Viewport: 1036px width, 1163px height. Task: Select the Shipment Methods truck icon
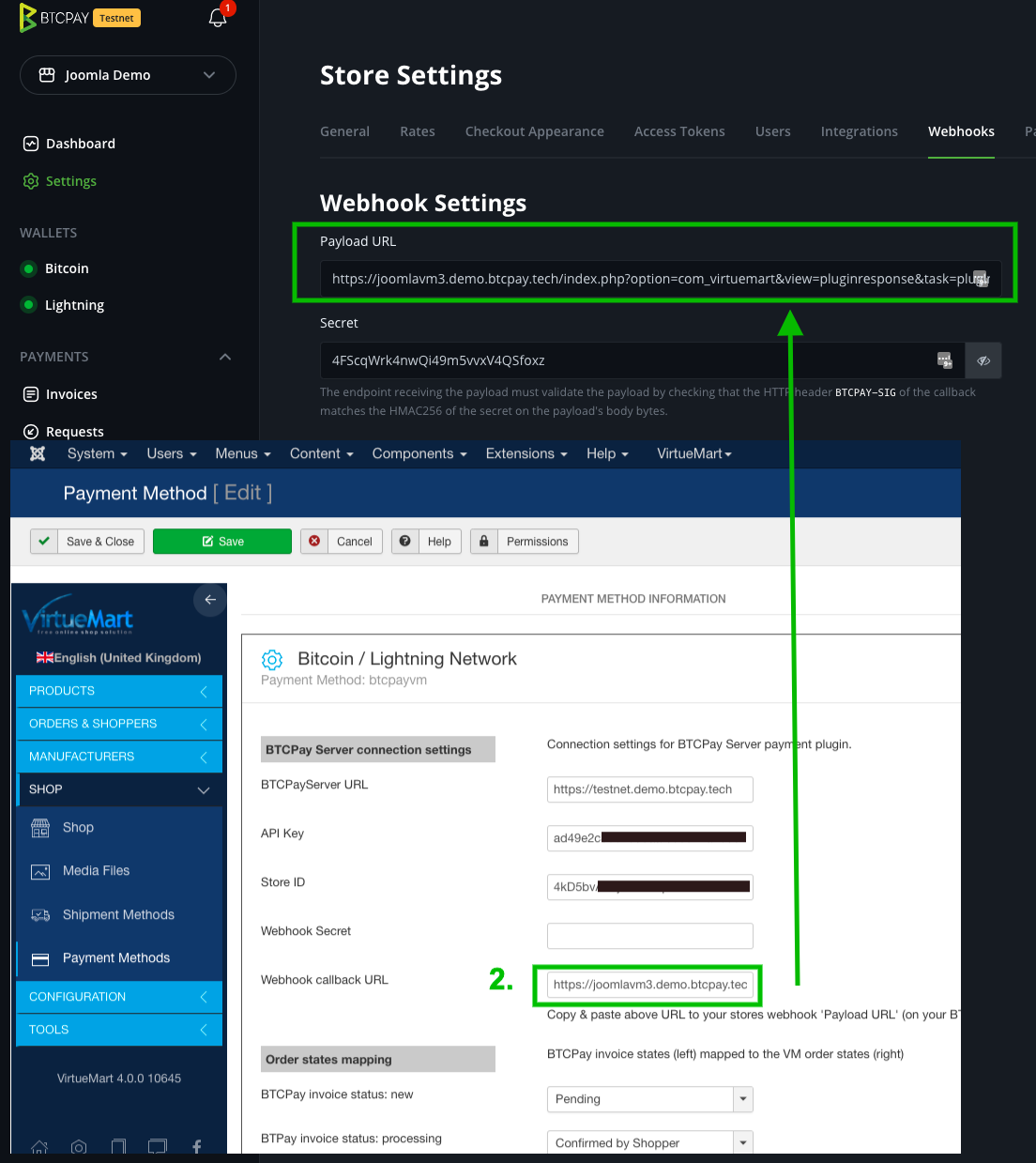point(40,914)
